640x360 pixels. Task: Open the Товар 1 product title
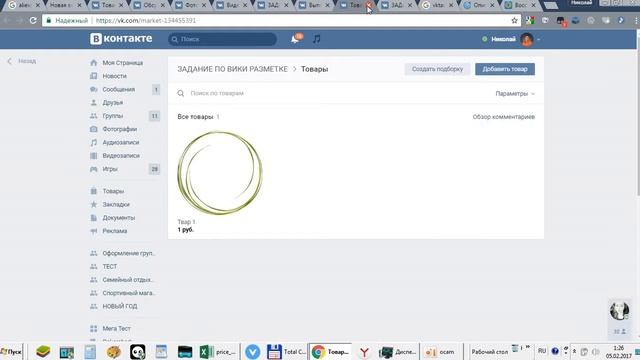click(186, 222)
